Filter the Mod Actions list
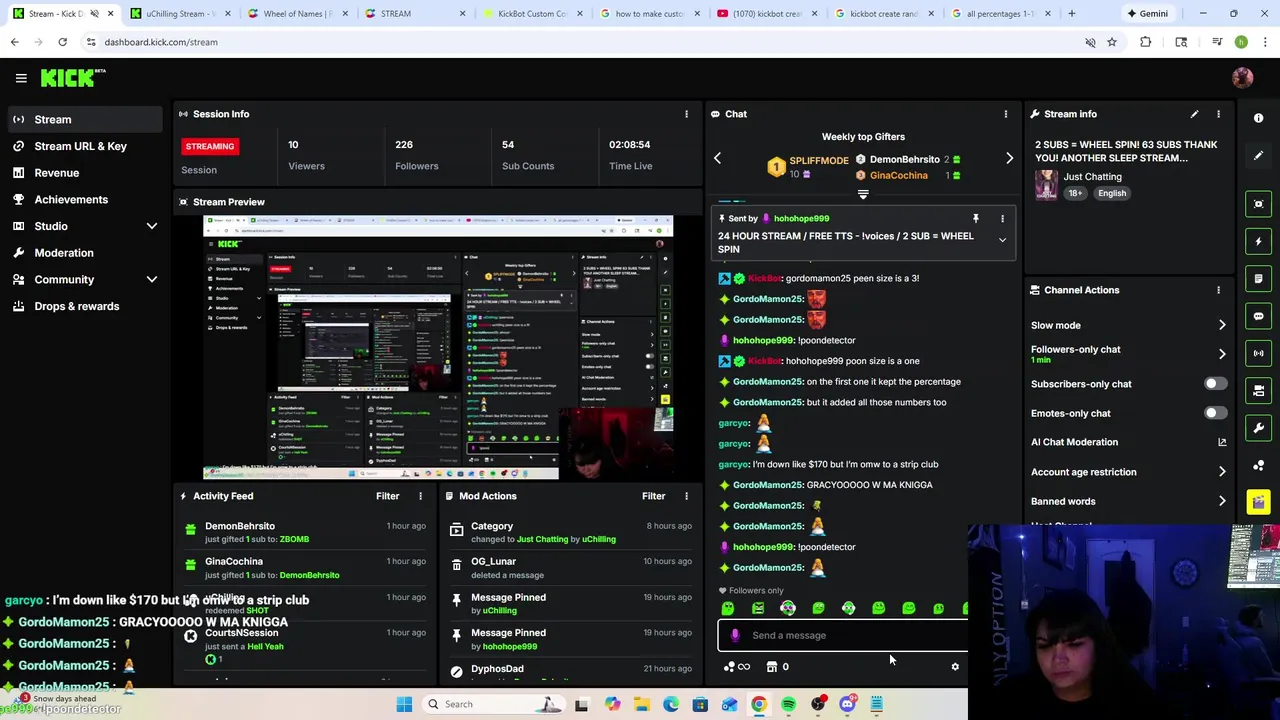Screen dimensions: 1280x720 tap(653, 496)
